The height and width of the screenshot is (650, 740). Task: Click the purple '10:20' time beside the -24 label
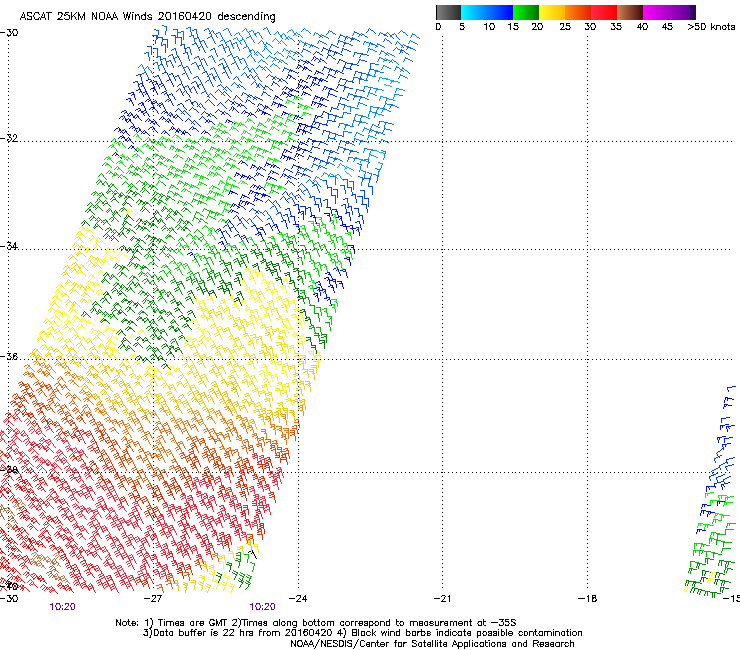tap(262, 607)
